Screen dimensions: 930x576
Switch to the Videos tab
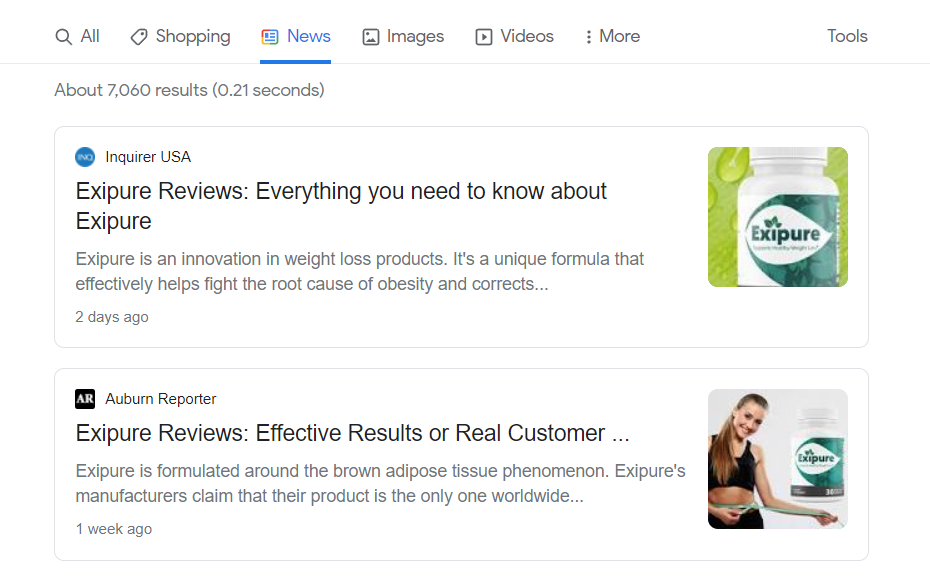pyautogui.click(x=514, y=36)
